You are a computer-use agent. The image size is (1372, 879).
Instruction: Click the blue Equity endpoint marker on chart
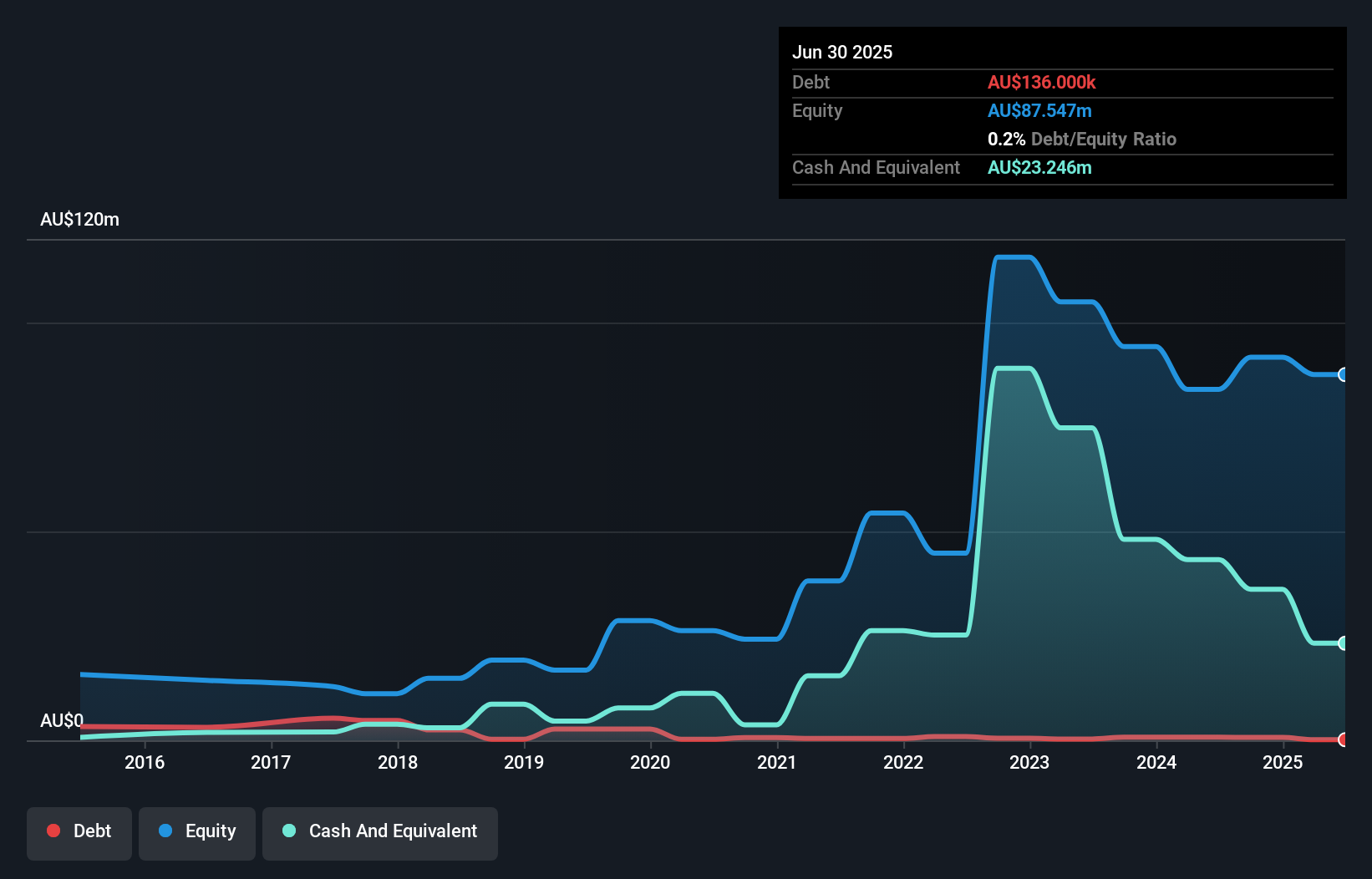[1342, 375]
